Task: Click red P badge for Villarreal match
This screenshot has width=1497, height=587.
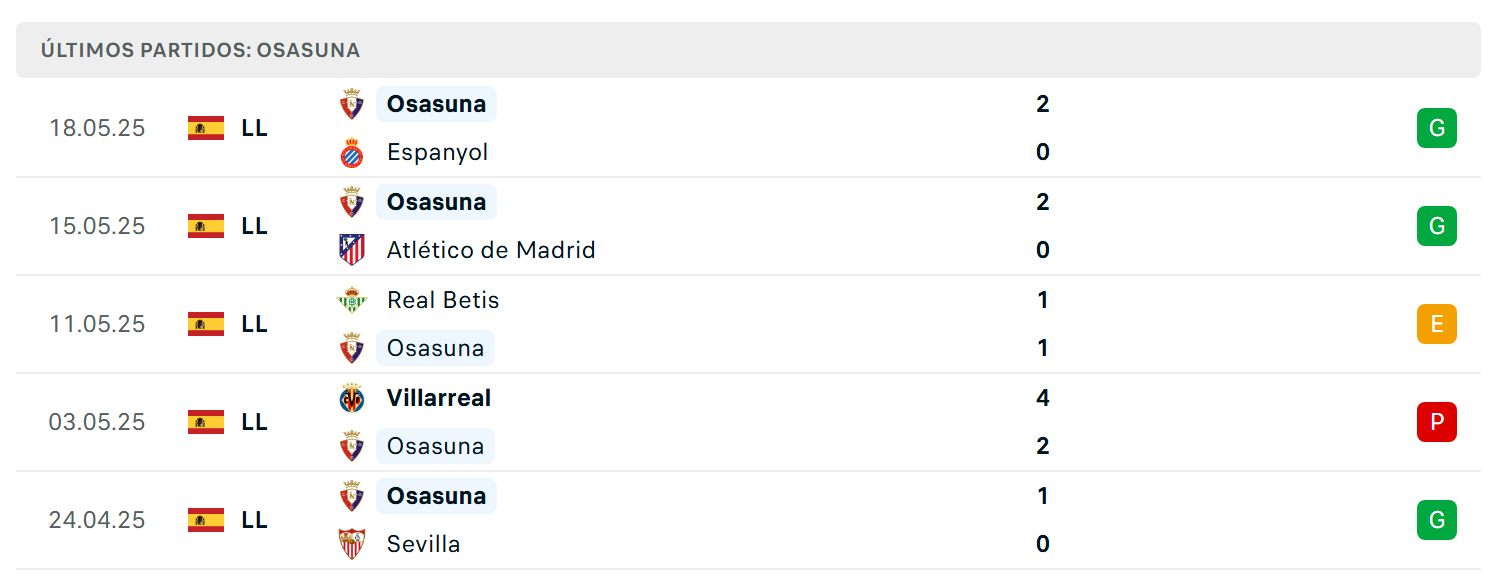Action: point(1437,422)
